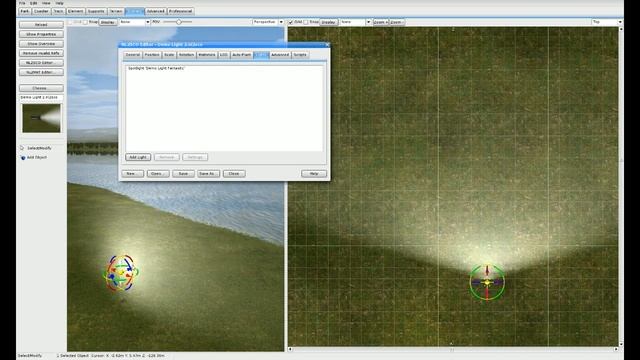Close the NL2SCO Editor dialog via X

point(327,44)
